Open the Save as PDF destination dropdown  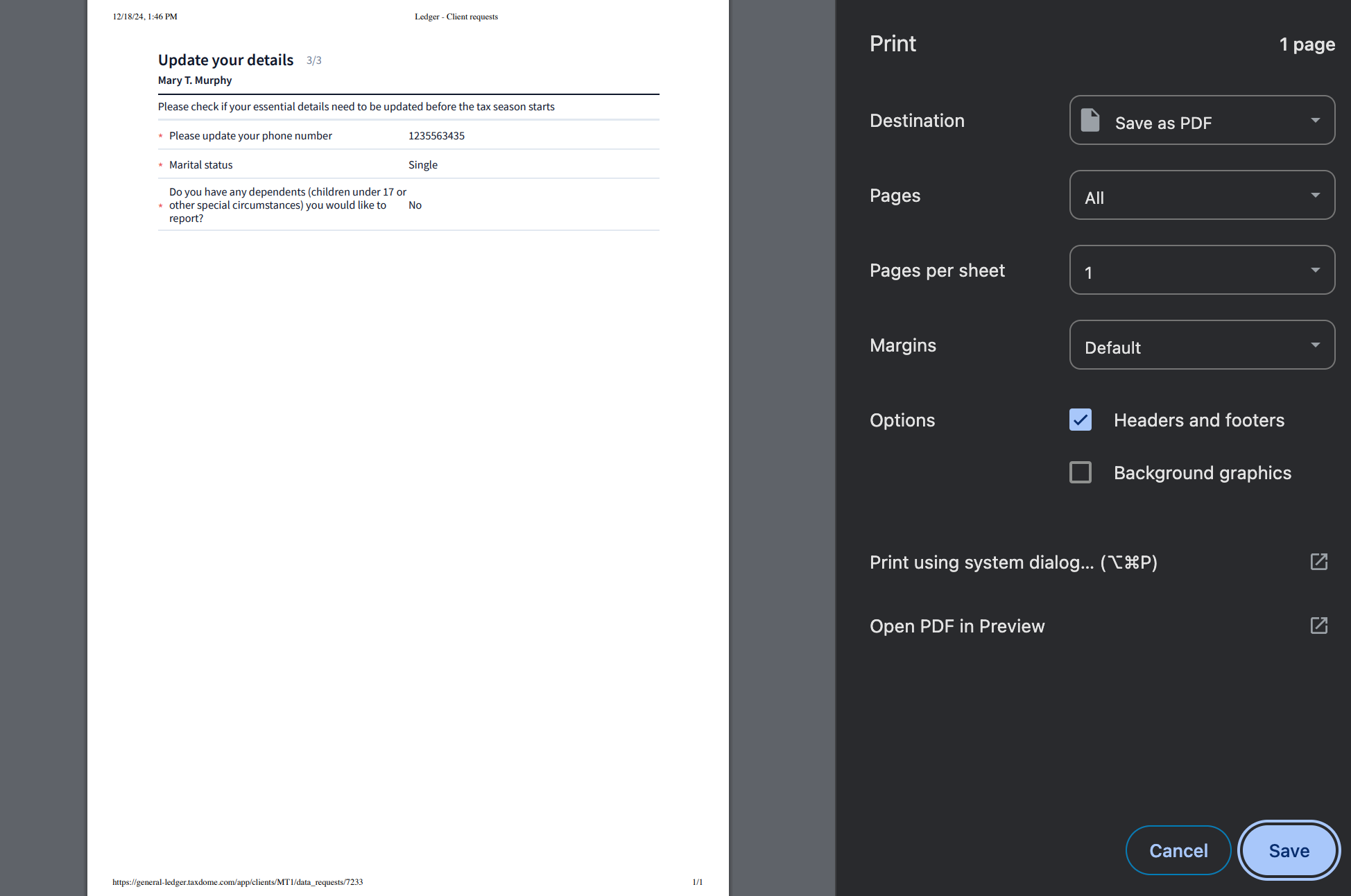point(1201,121)
